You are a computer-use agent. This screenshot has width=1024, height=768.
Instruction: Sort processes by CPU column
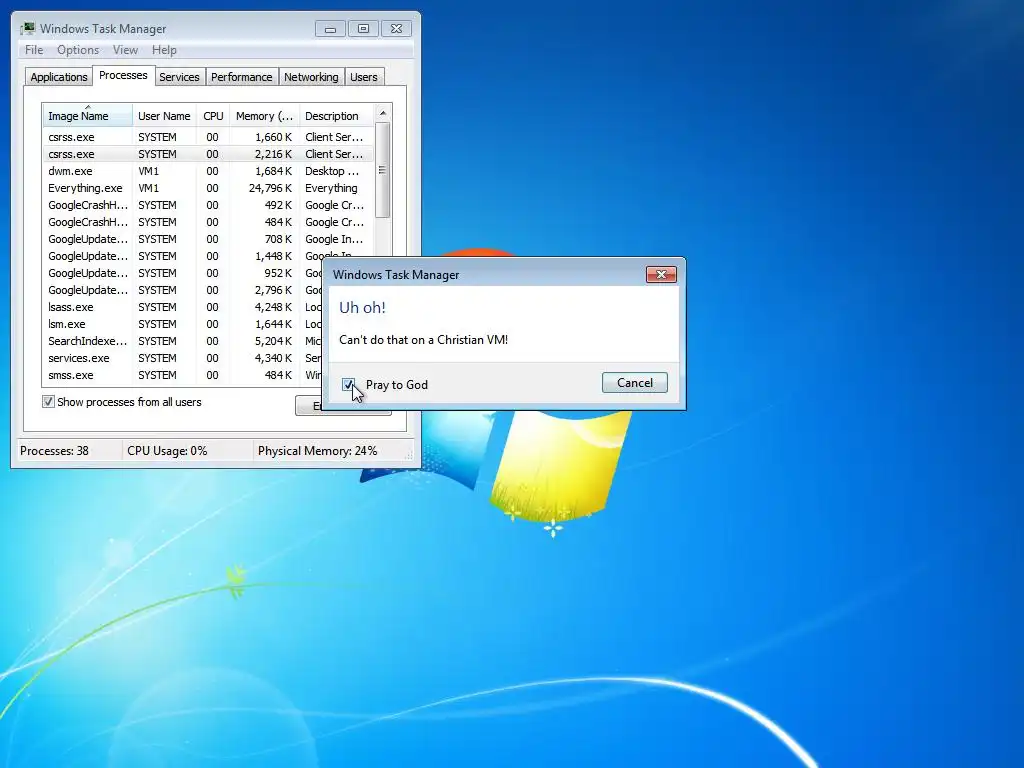tap(213, 116)
